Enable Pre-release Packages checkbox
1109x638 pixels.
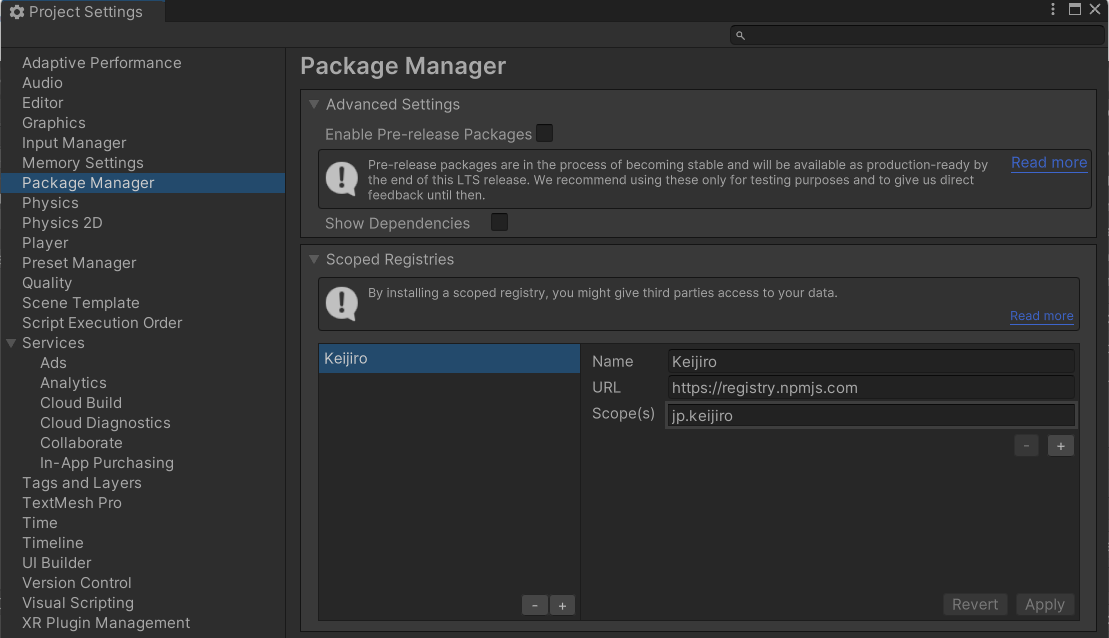(x=545, y=133)
